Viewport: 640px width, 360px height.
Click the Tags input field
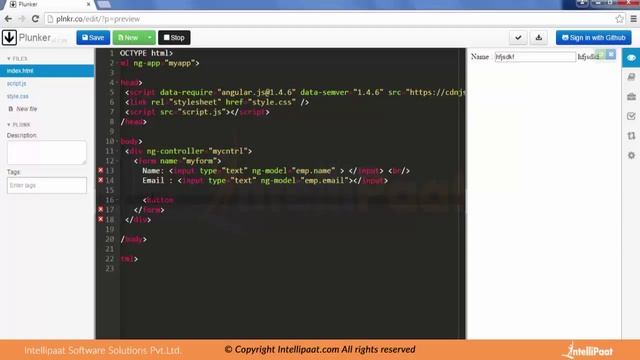pyautogui.click(x=47, y=185)
